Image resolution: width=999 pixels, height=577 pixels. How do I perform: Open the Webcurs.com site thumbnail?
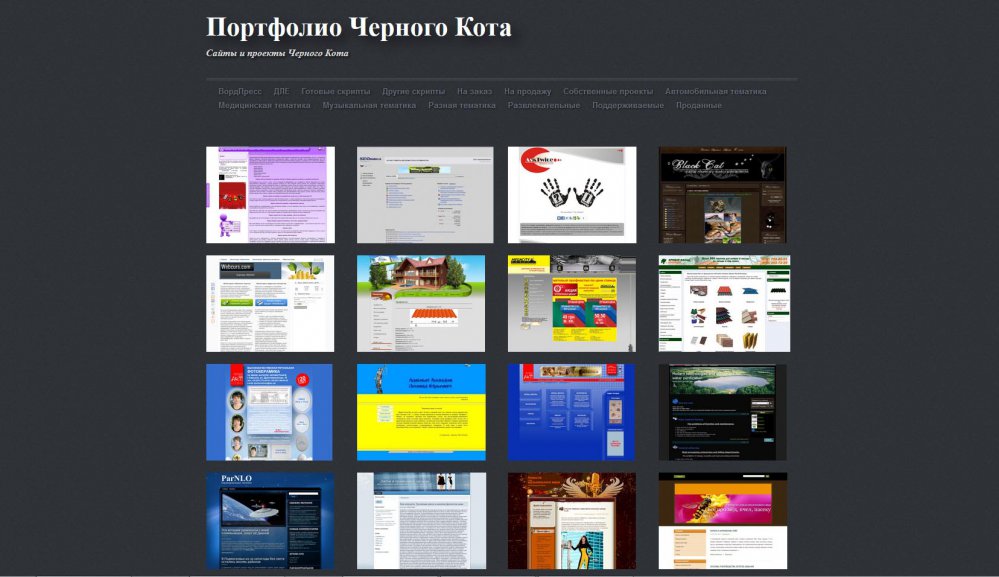point(270,304)
